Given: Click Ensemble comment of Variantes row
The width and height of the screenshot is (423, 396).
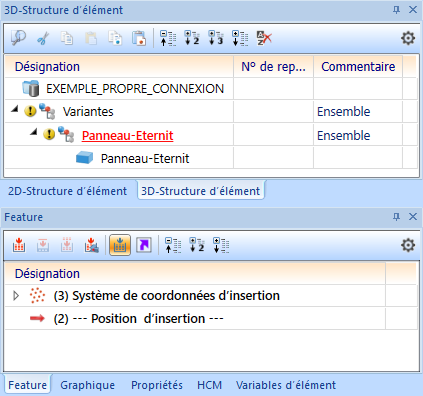Looking at the screenshot, I should 343,111.
